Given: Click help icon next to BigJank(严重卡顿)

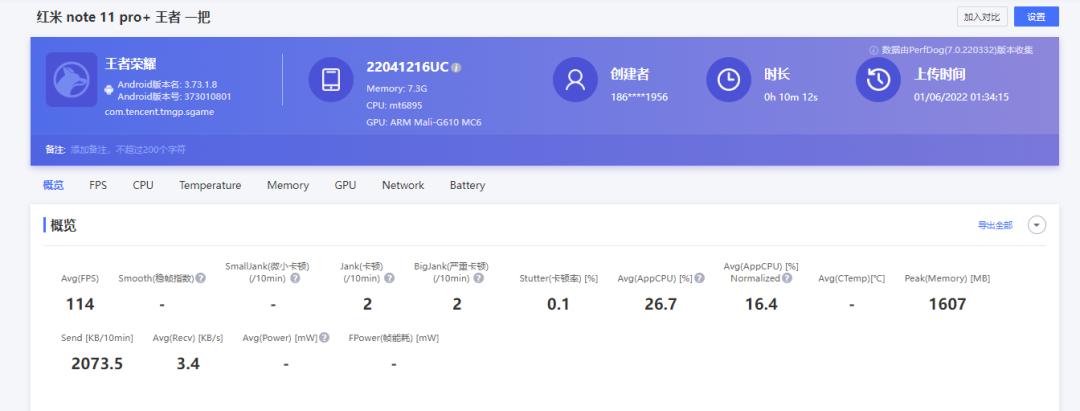Looking at the screenshot, I should coord(478,278).
